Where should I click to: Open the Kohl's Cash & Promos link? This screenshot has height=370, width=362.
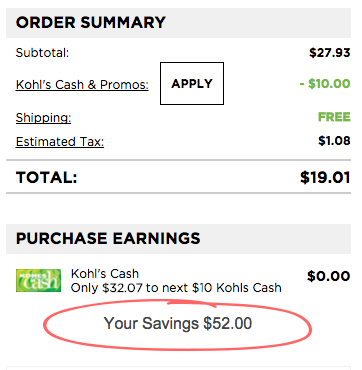(x=82, y=85)
